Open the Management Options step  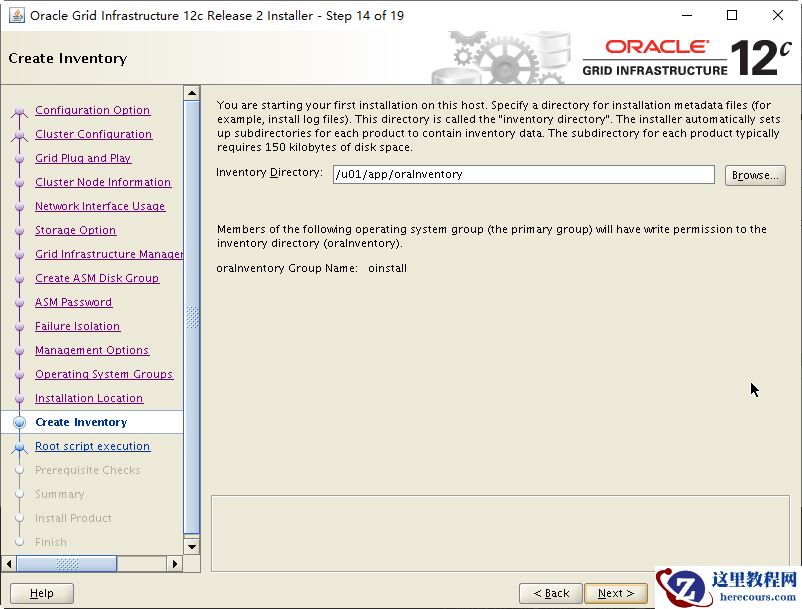point(92,350)
